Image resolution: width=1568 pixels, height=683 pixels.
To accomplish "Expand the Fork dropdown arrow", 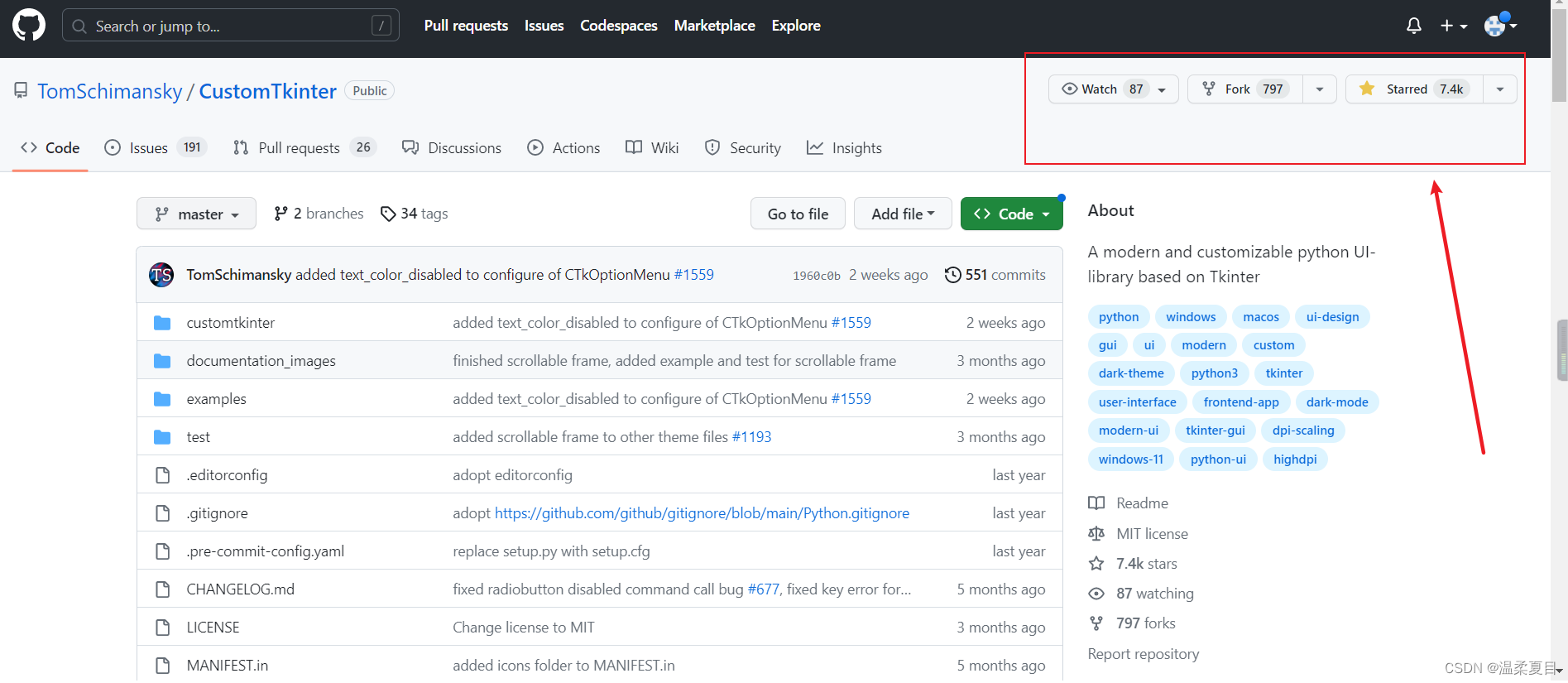I will click(x=1320, y=89).
